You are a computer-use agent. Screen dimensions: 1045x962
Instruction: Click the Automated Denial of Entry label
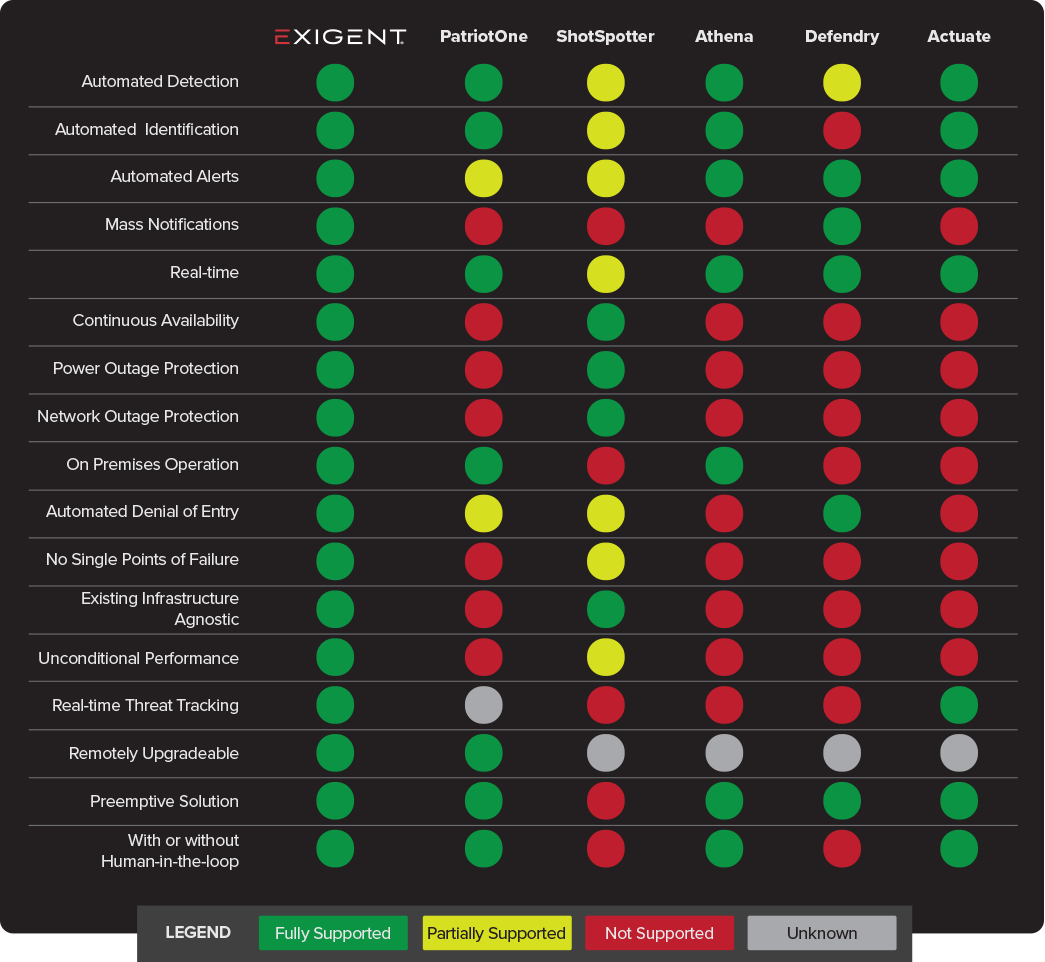point(143,512)
